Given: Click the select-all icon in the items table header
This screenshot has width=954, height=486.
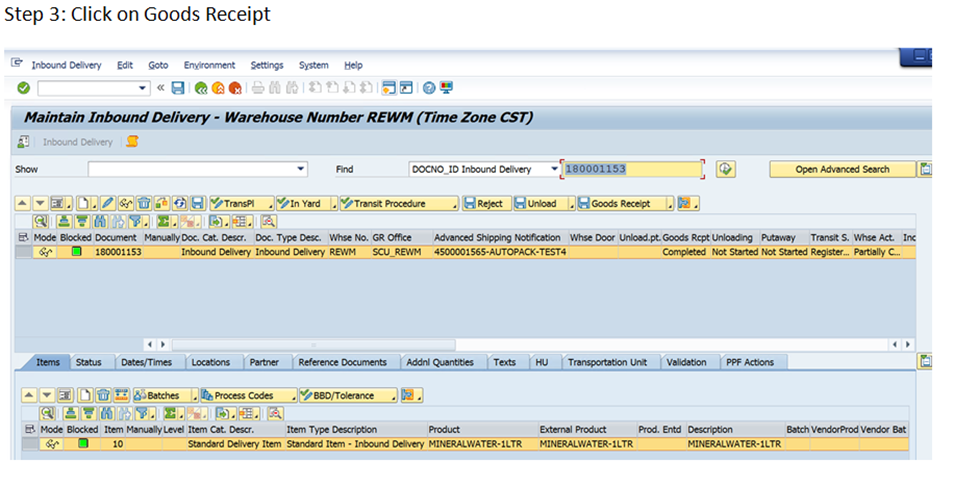Looking at the screenshot, I should [x=30, y=429].
